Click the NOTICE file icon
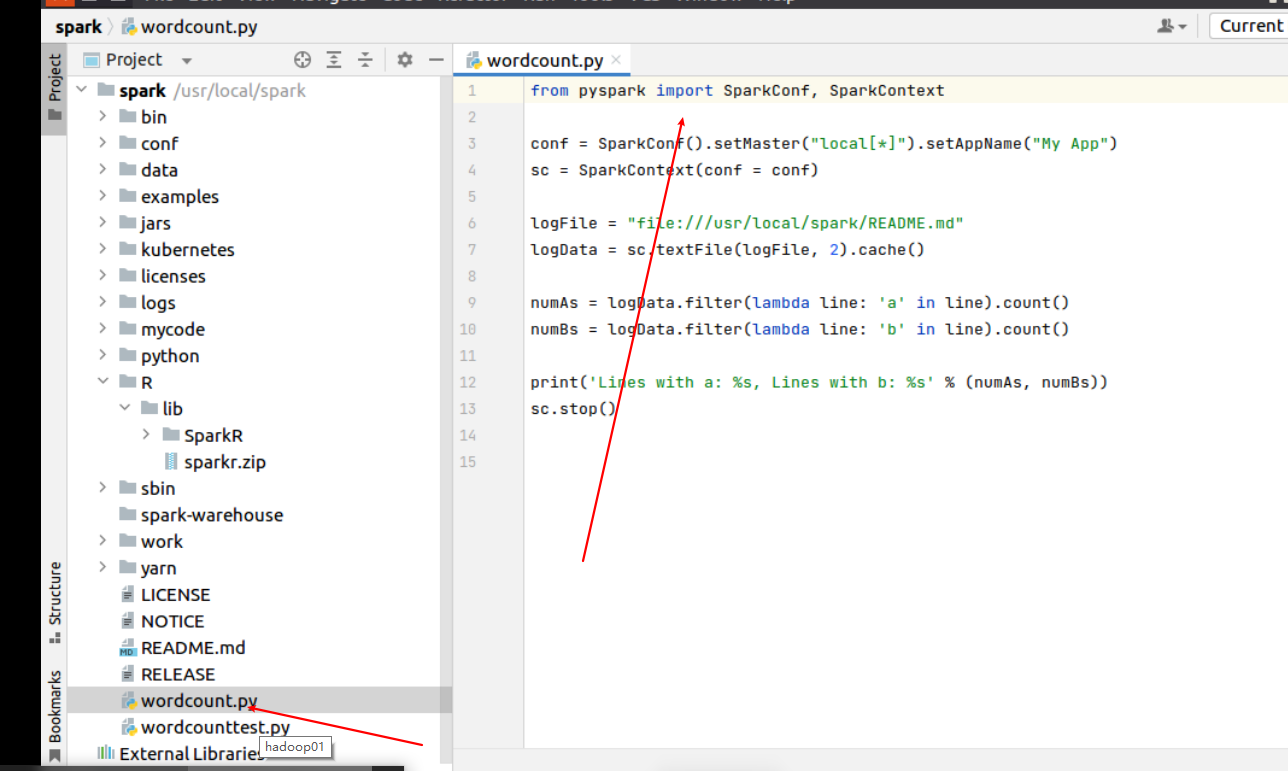 coord(127,621)
